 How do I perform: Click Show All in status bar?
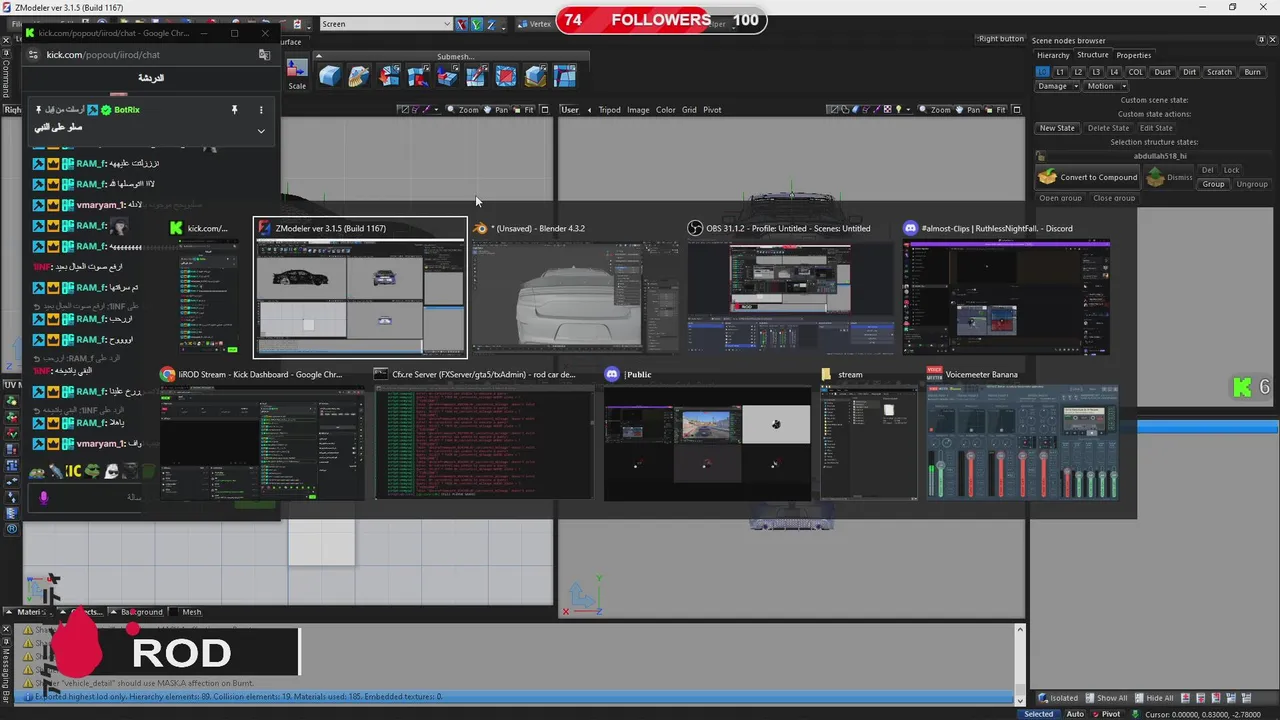(1105, 698)
